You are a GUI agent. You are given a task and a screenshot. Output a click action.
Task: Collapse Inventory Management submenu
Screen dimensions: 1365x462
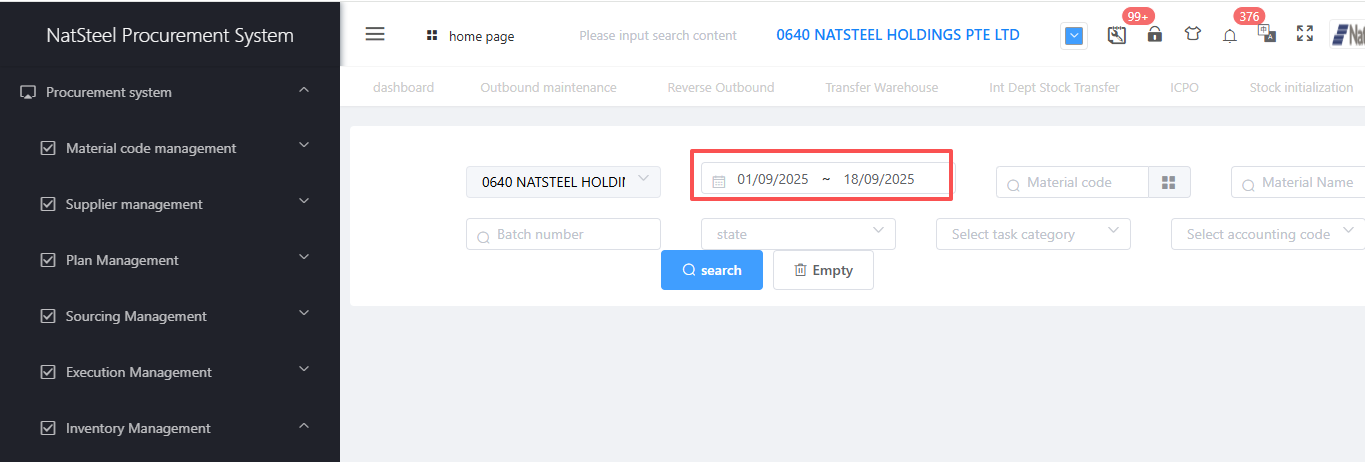point(304,426)
